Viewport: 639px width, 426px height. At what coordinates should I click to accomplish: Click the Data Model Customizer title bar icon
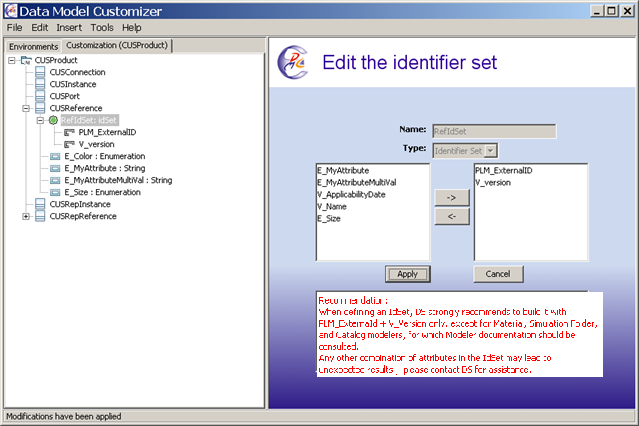coord(11,11)
